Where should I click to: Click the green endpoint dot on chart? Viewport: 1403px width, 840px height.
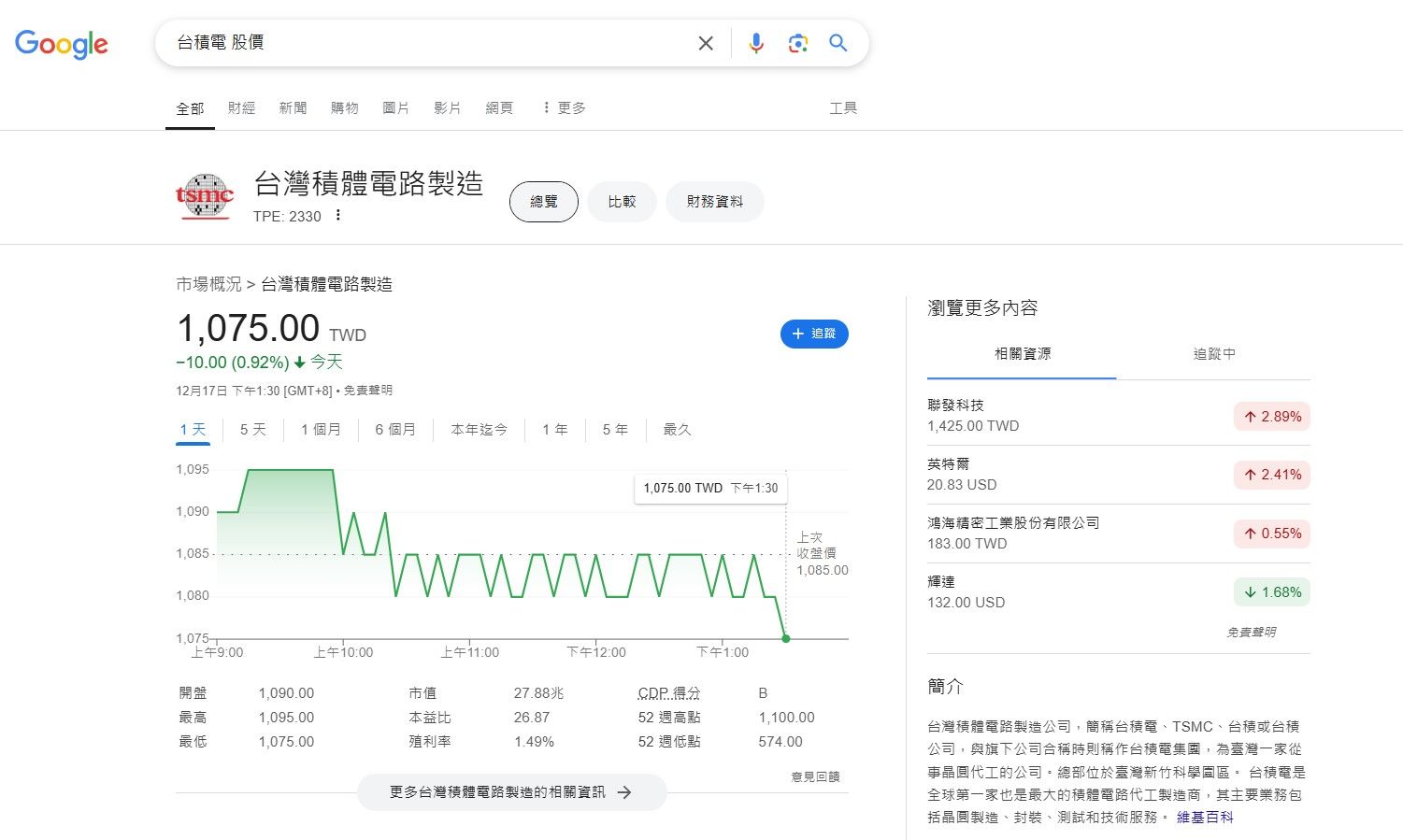tap(786, 639)
